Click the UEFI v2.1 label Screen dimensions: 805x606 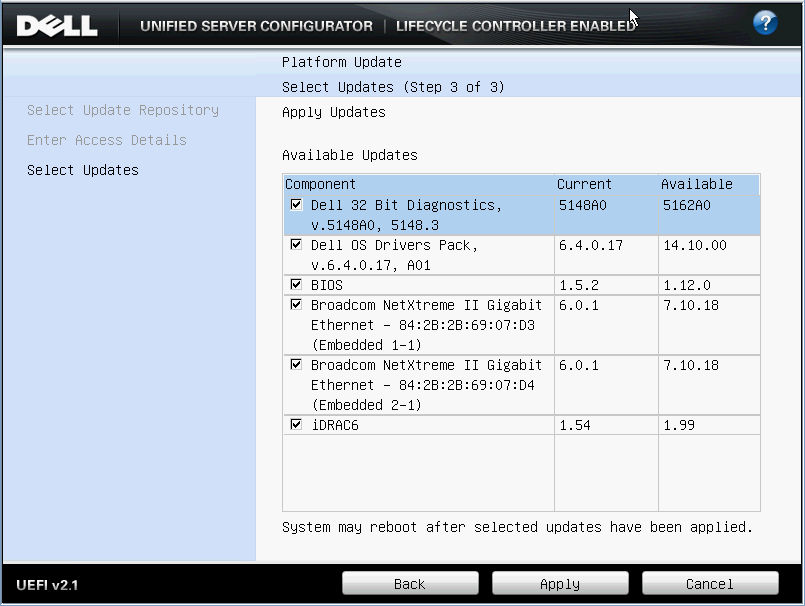pos(47,585)
